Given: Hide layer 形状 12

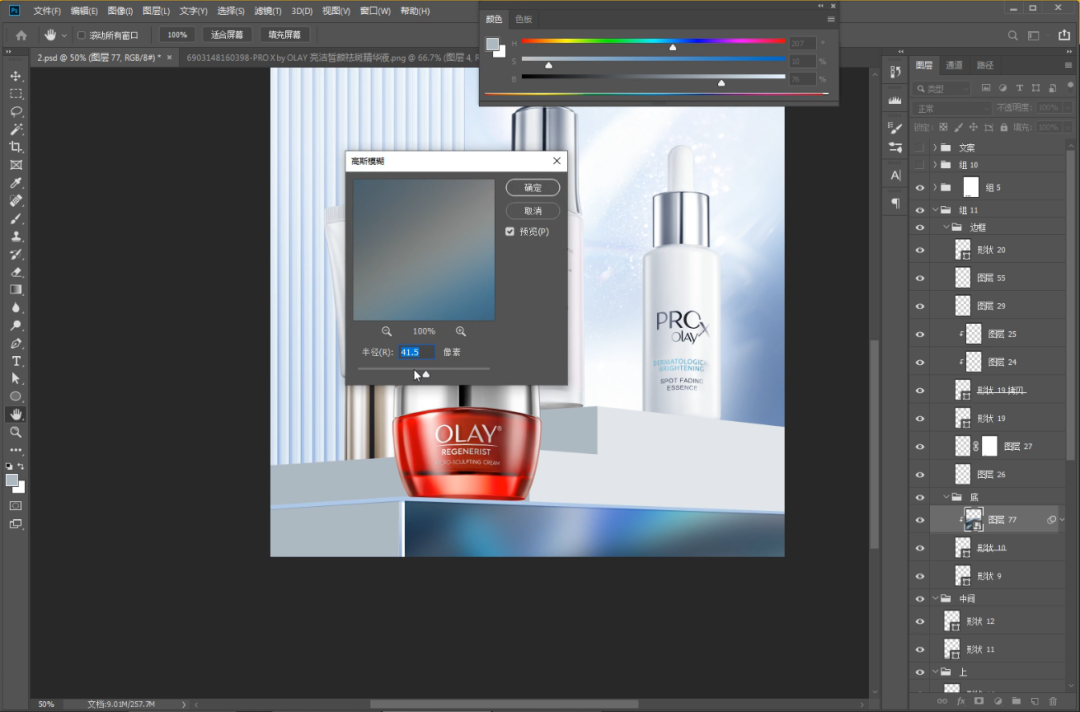Looking at the screenshot, I should pyautogui.click(x=920, y=622).
